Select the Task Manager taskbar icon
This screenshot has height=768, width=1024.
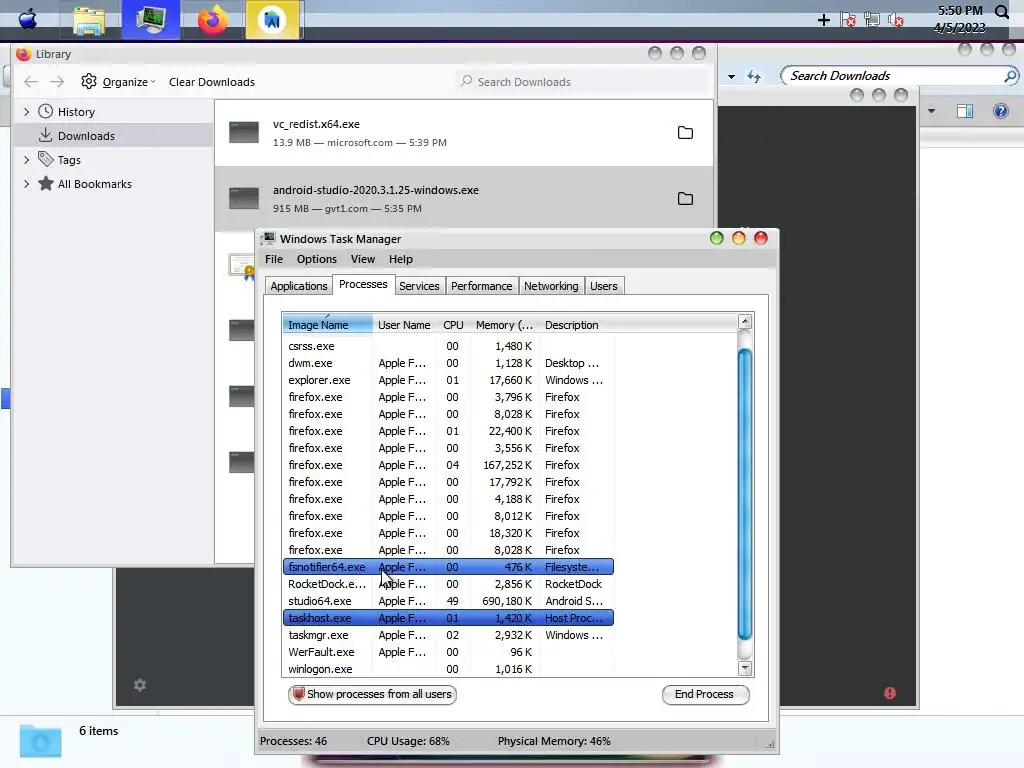point(151,20)
